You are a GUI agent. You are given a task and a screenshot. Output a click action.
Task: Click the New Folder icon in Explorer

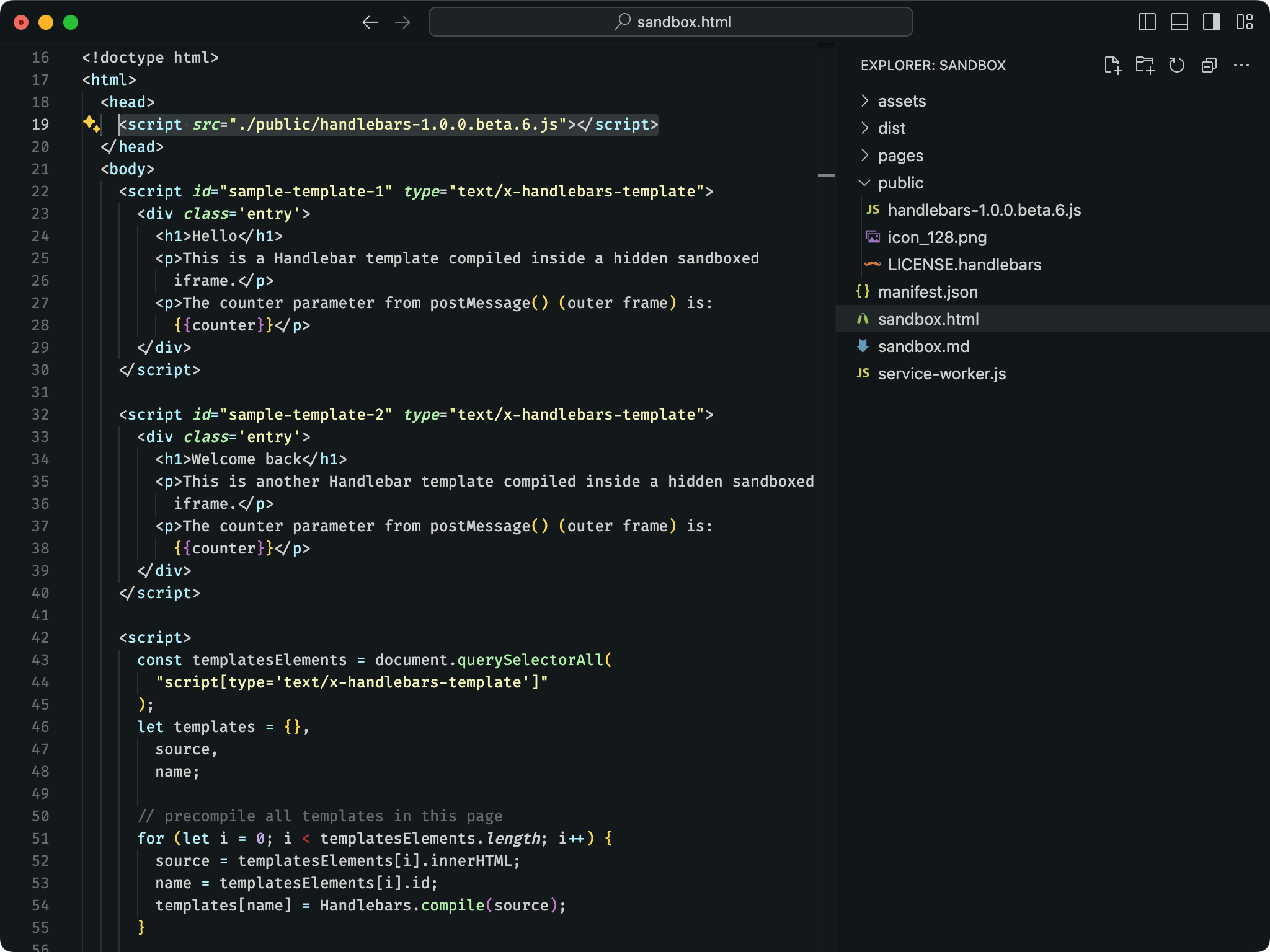(1145, 65)
